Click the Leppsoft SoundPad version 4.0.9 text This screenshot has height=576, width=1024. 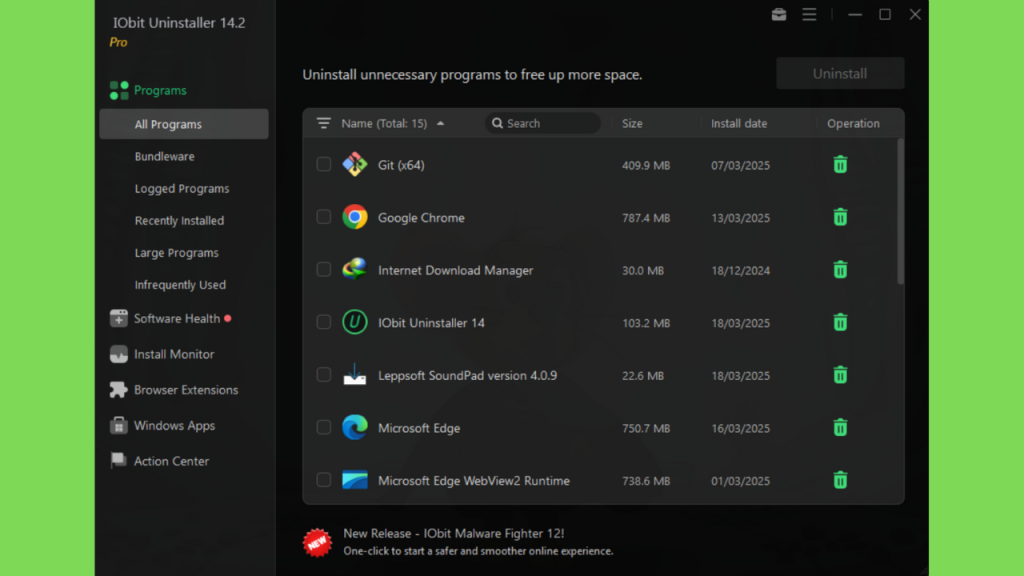(467, 376)
